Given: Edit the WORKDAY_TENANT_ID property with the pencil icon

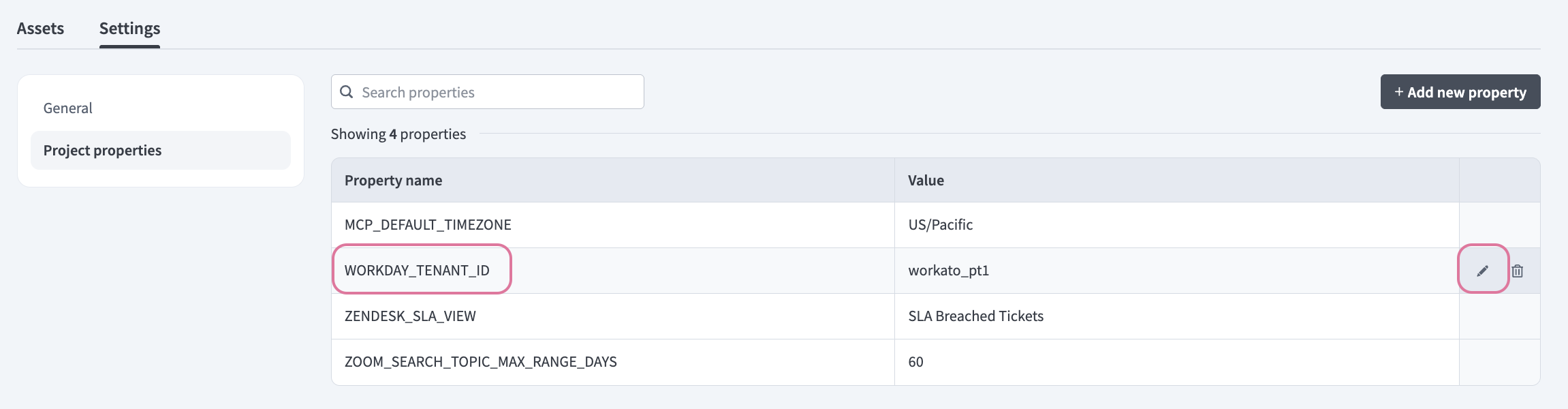Looking at the screenshot, I should click(x=1482, y=271).
